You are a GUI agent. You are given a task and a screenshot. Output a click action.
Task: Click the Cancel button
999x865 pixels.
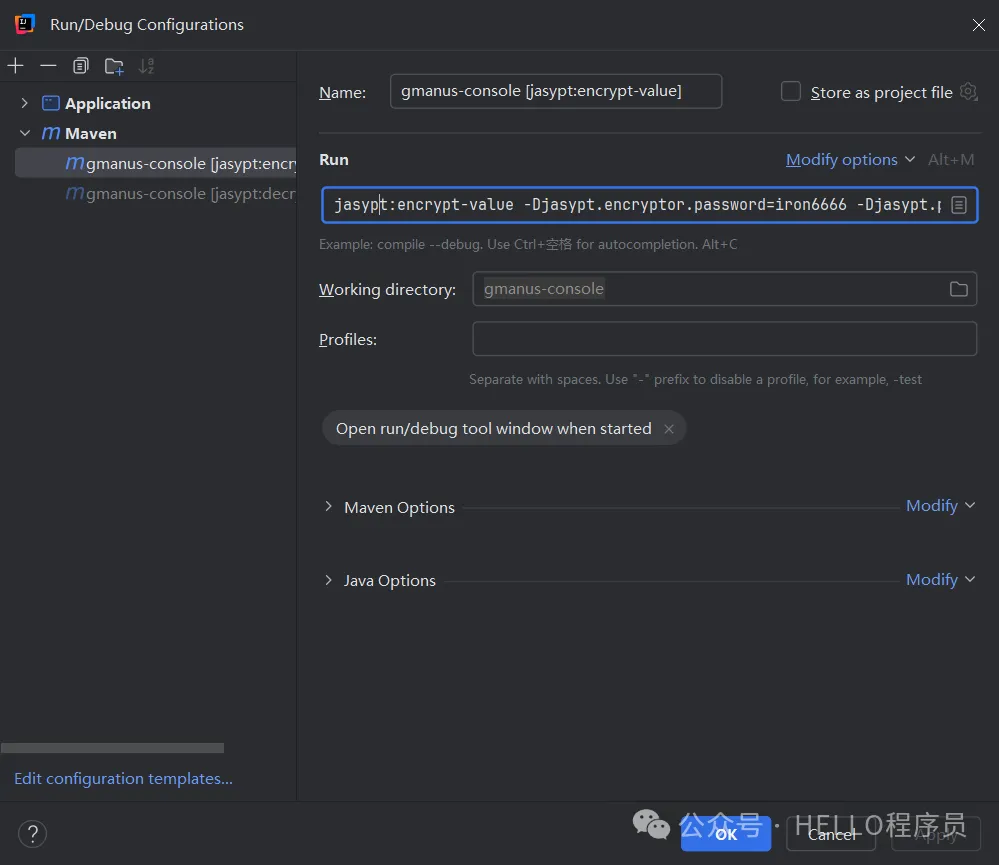831,834
